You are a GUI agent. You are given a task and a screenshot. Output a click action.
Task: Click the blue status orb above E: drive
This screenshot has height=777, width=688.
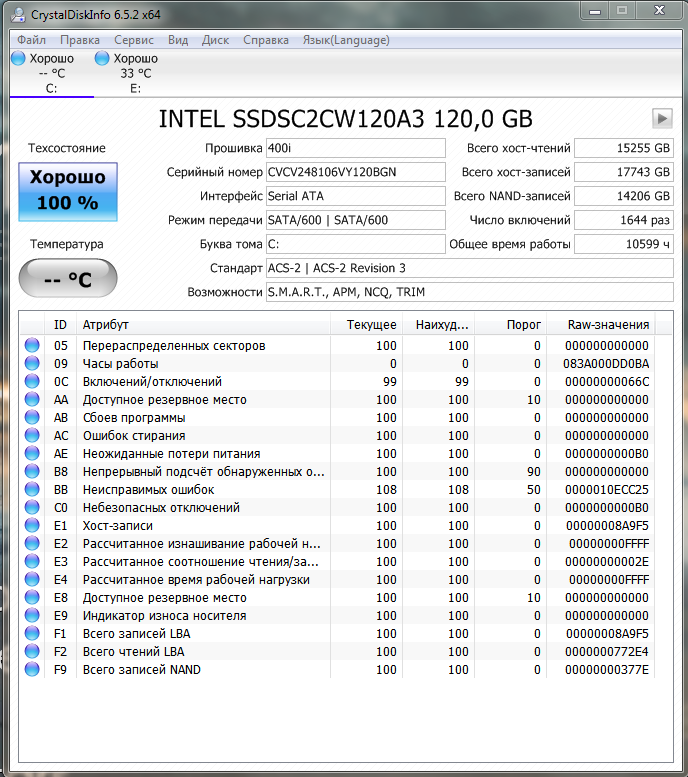[102, 58]
